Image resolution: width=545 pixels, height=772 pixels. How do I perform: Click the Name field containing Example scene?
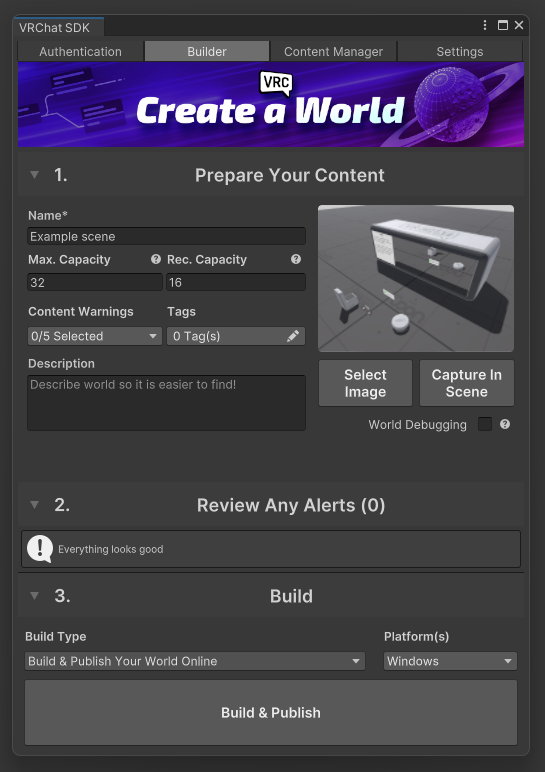[x=166, y=236]
